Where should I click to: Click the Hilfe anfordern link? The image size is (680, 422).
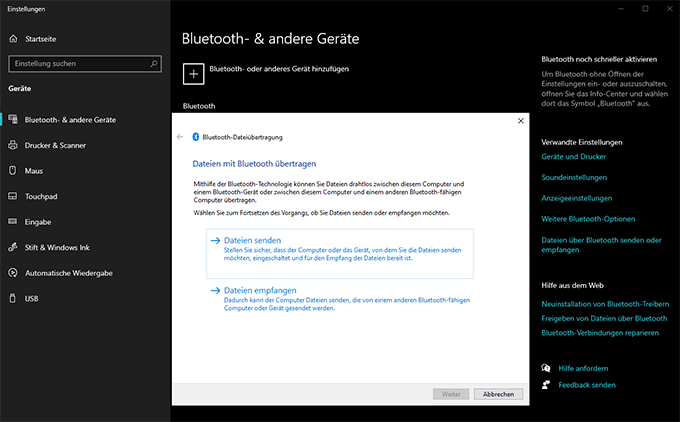click(x=583, y=368)
